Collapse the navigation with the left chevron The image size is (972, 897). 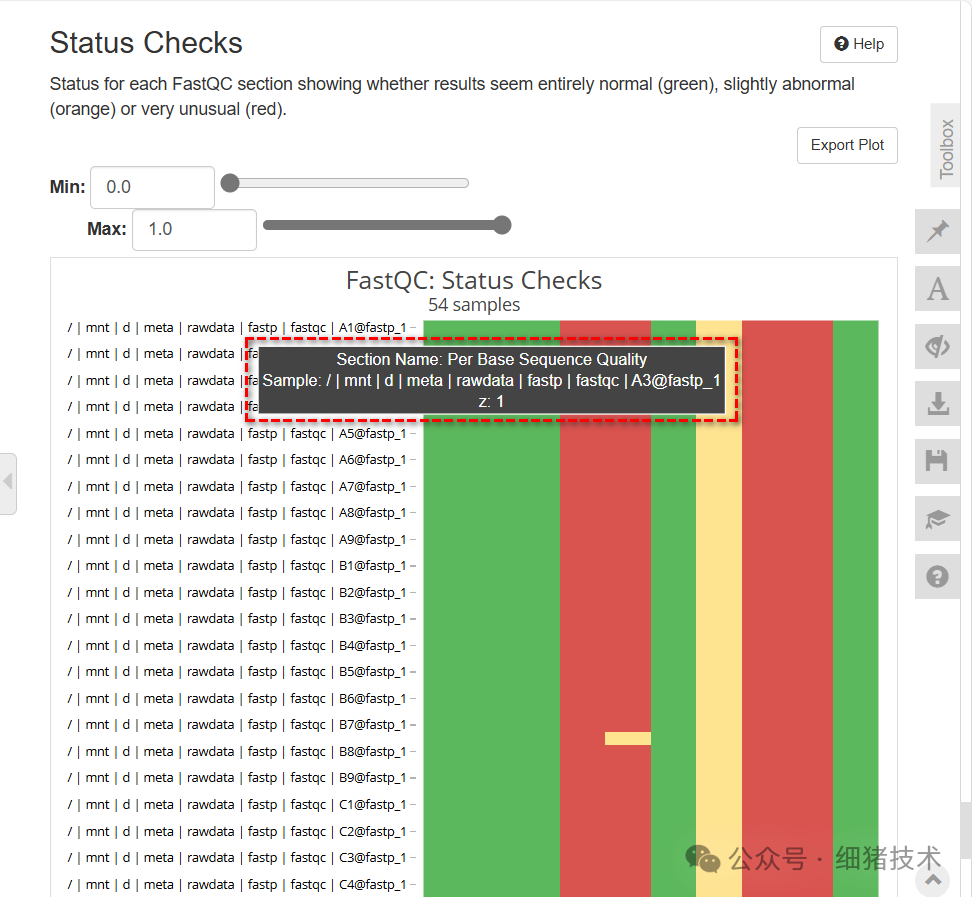8,483
